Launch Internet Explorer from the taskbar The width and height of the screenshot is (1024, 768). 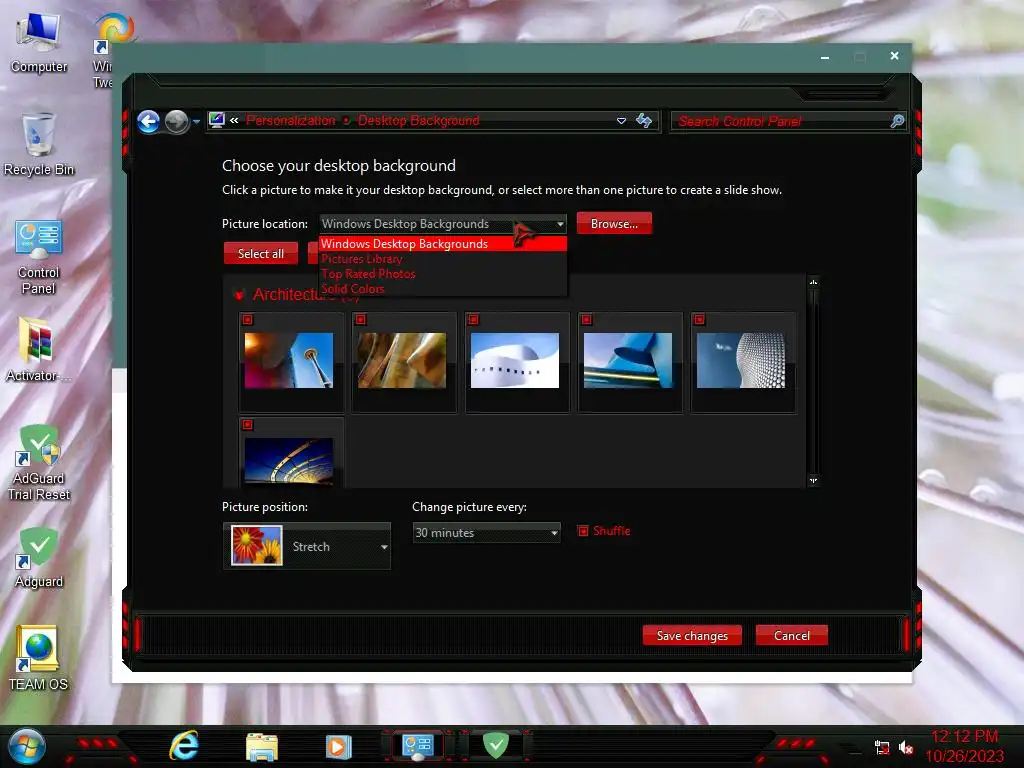(184, 746)
